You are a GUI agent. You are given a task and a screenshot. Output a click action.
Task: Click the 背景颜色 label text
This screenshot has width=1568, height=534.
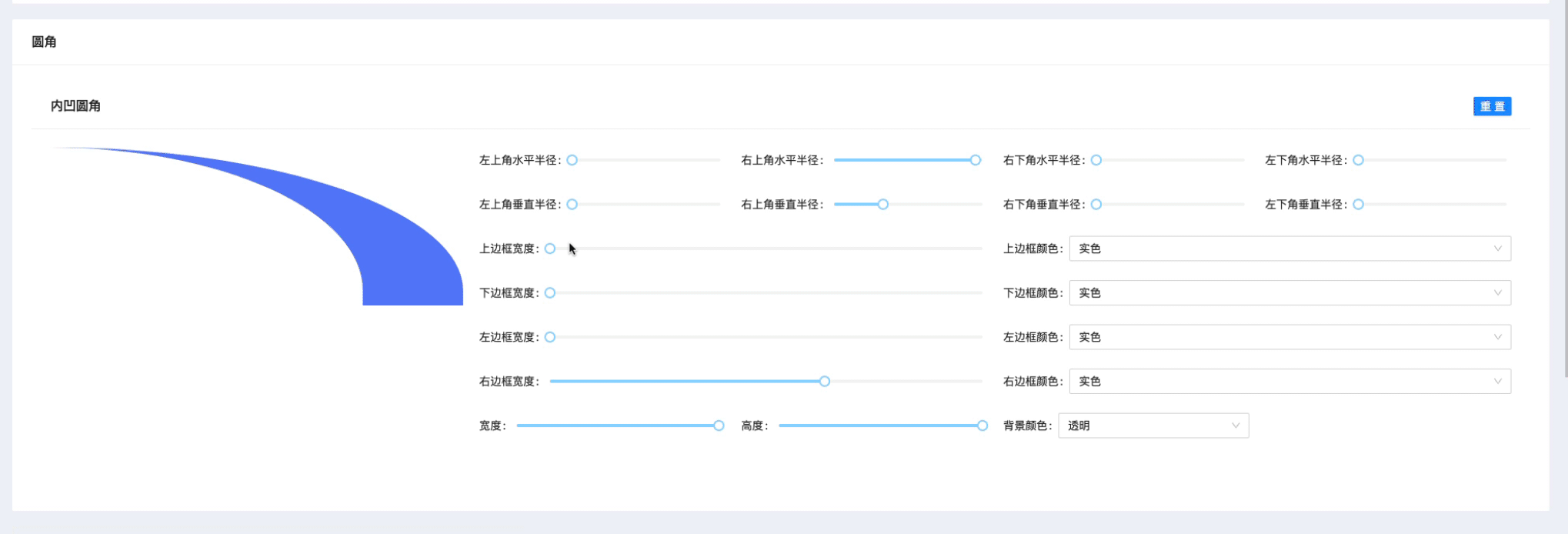pos(1028,426)
